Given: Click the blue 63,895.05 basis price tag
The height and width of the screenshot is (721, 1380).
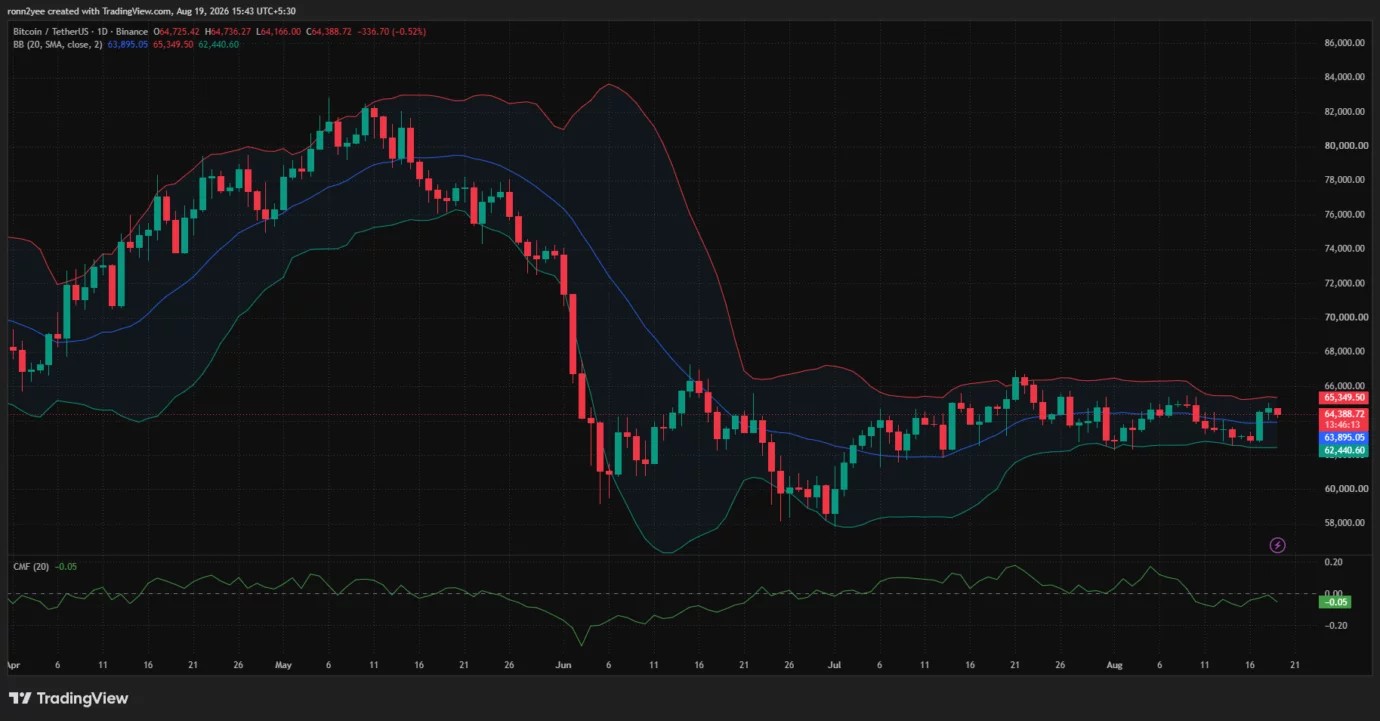Looking at the screenshot, I should coord(1342,438).
